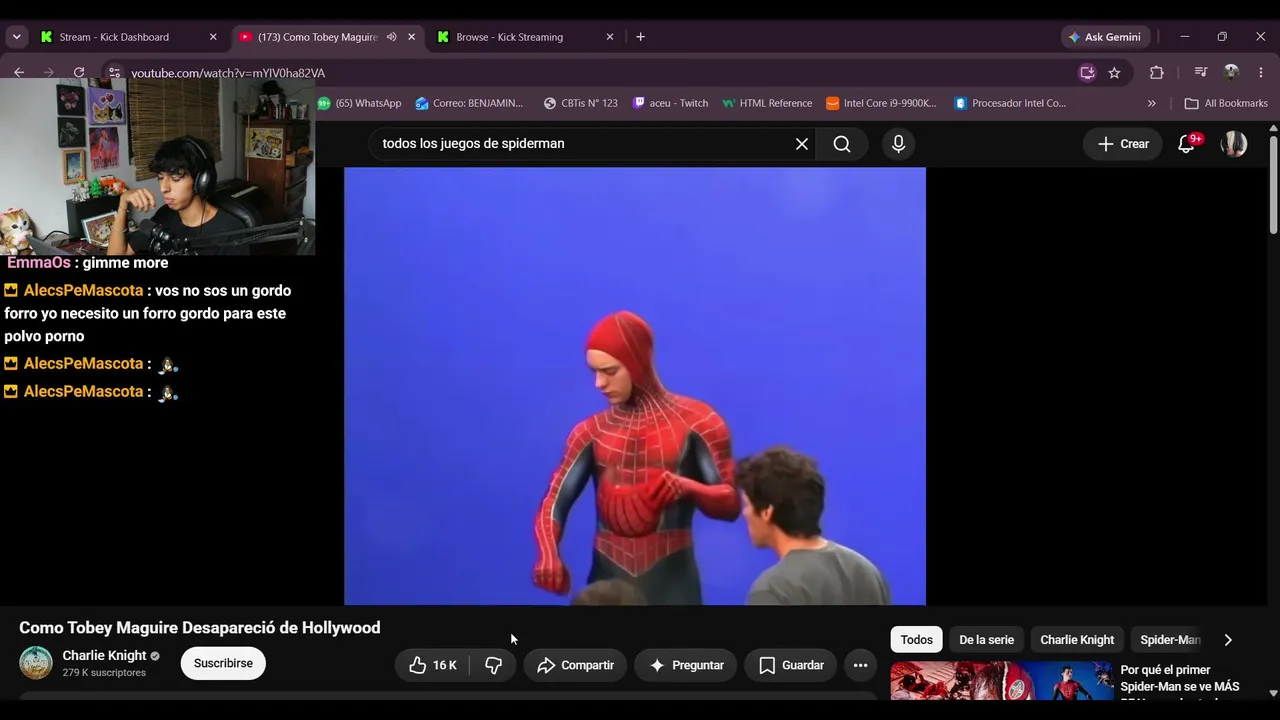The width and height of the screenshot is (1280, 720).
Task: Click the '279 K suscriptores' text
Action: (104, 673)
